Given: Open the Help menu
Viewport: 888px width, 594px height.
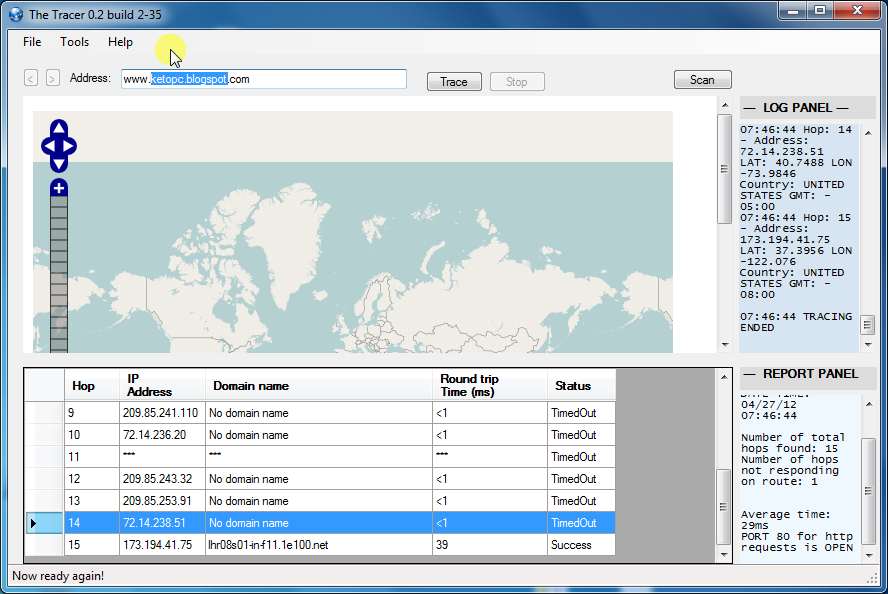Looking at the screenshot, I should pyautogui.click(x=120, y=42).
